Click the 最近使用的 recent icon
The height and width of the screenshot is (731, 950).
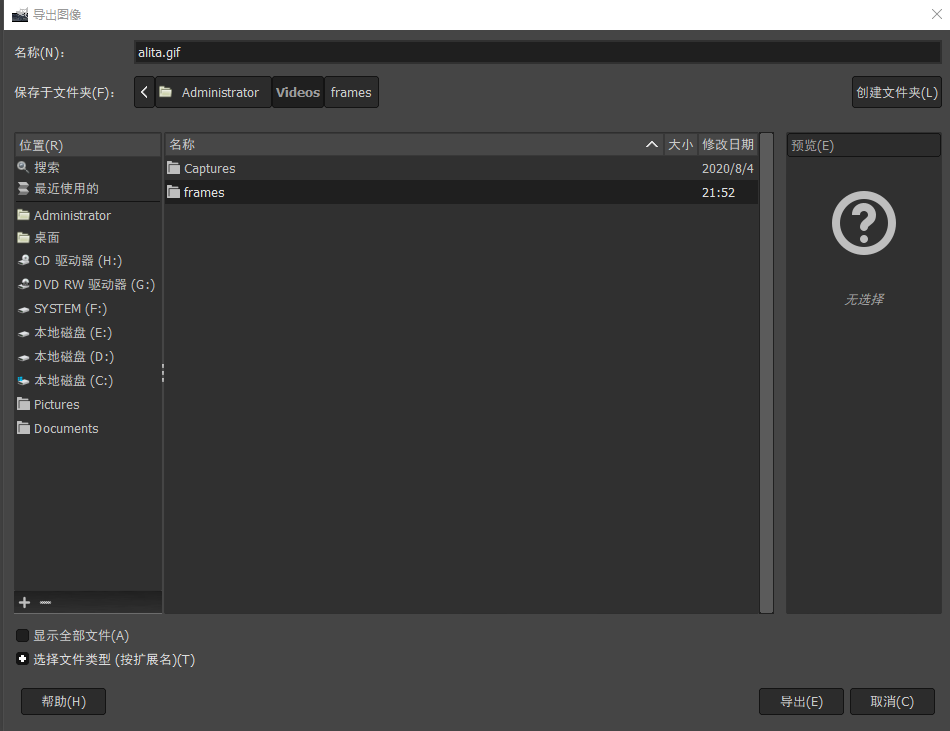(23, 188)
